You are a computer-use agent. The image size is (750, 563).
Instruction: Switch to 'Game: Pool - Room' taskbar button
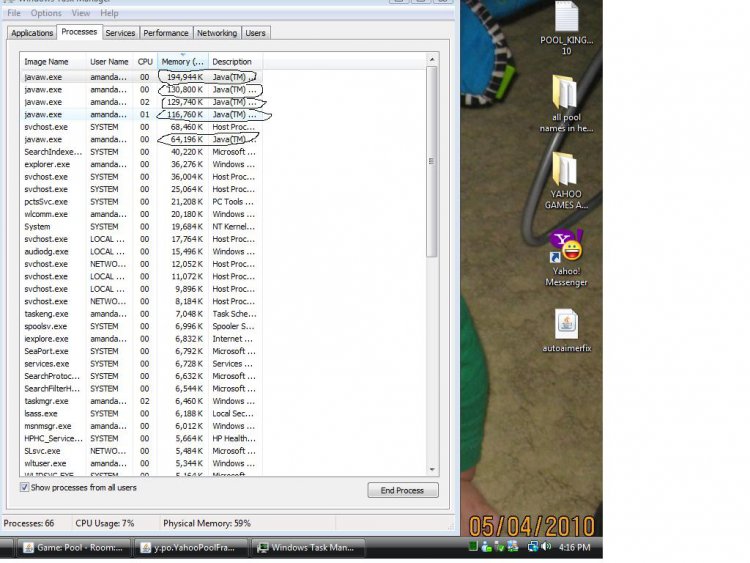click(74, 548)
